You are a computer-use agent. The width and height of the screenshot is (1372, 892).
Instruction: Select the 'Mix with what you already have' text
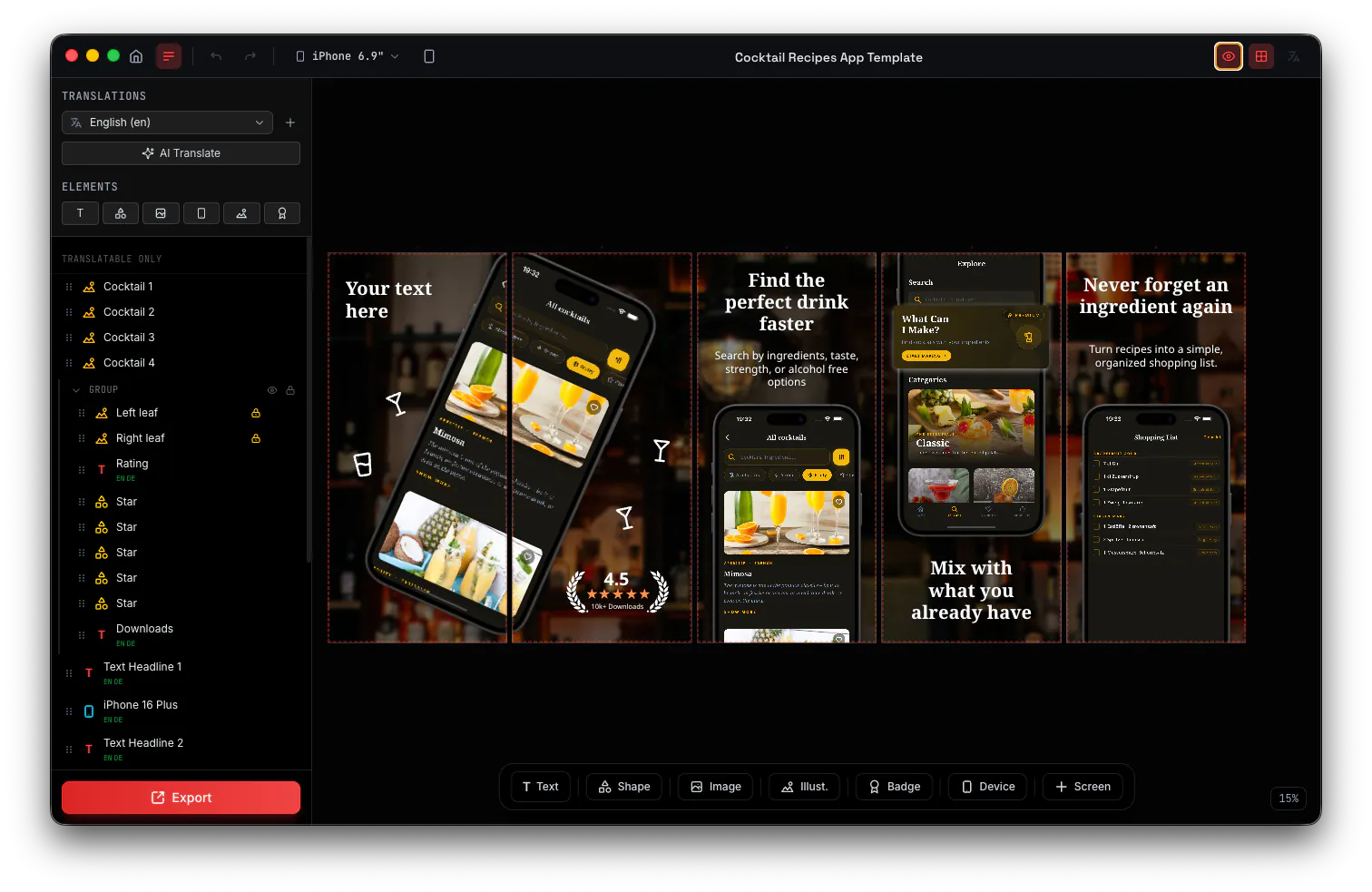[x=971, y=590]
